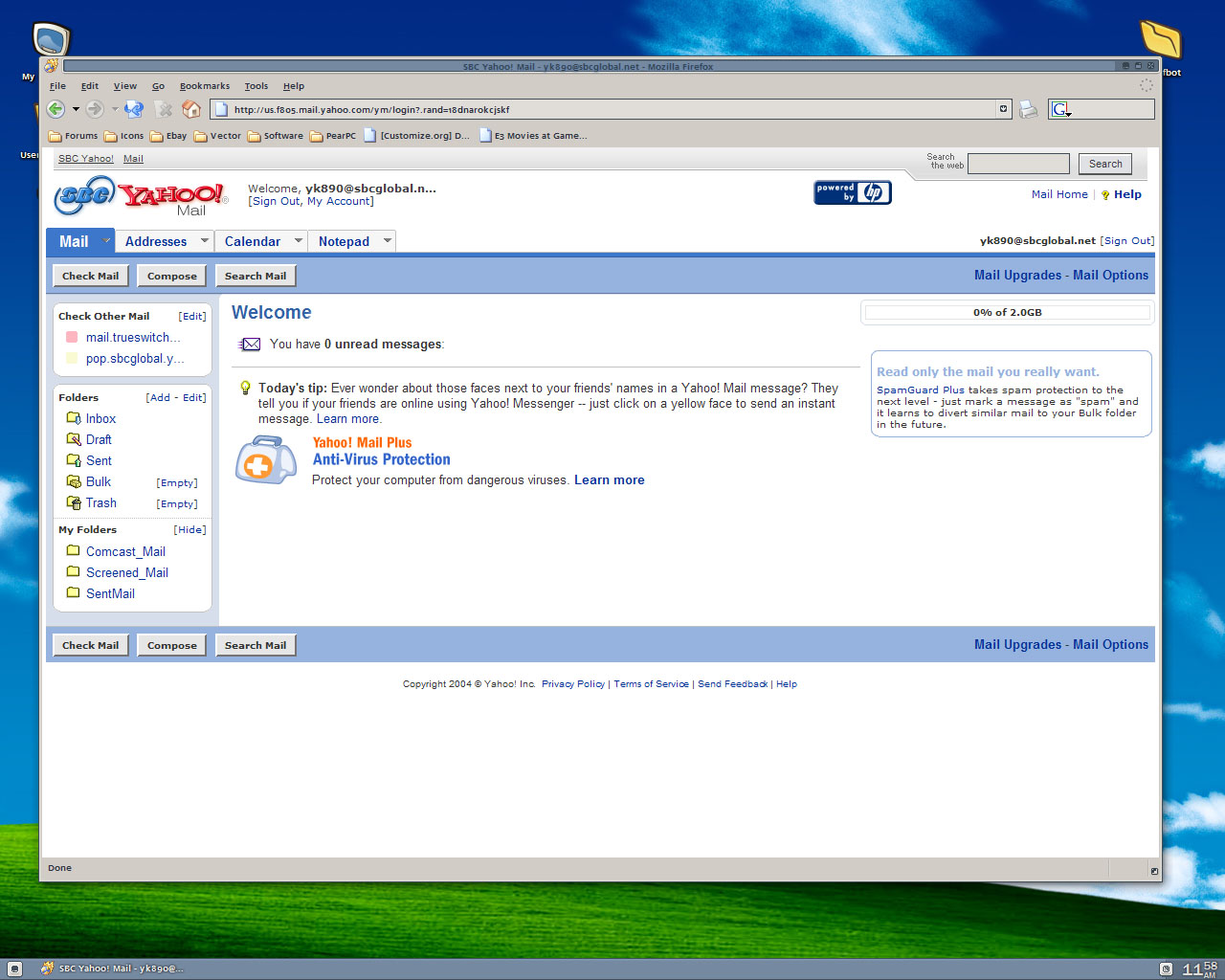Open the PearPC bookmark folder
Screen dimensions: 1225x980
333,136
